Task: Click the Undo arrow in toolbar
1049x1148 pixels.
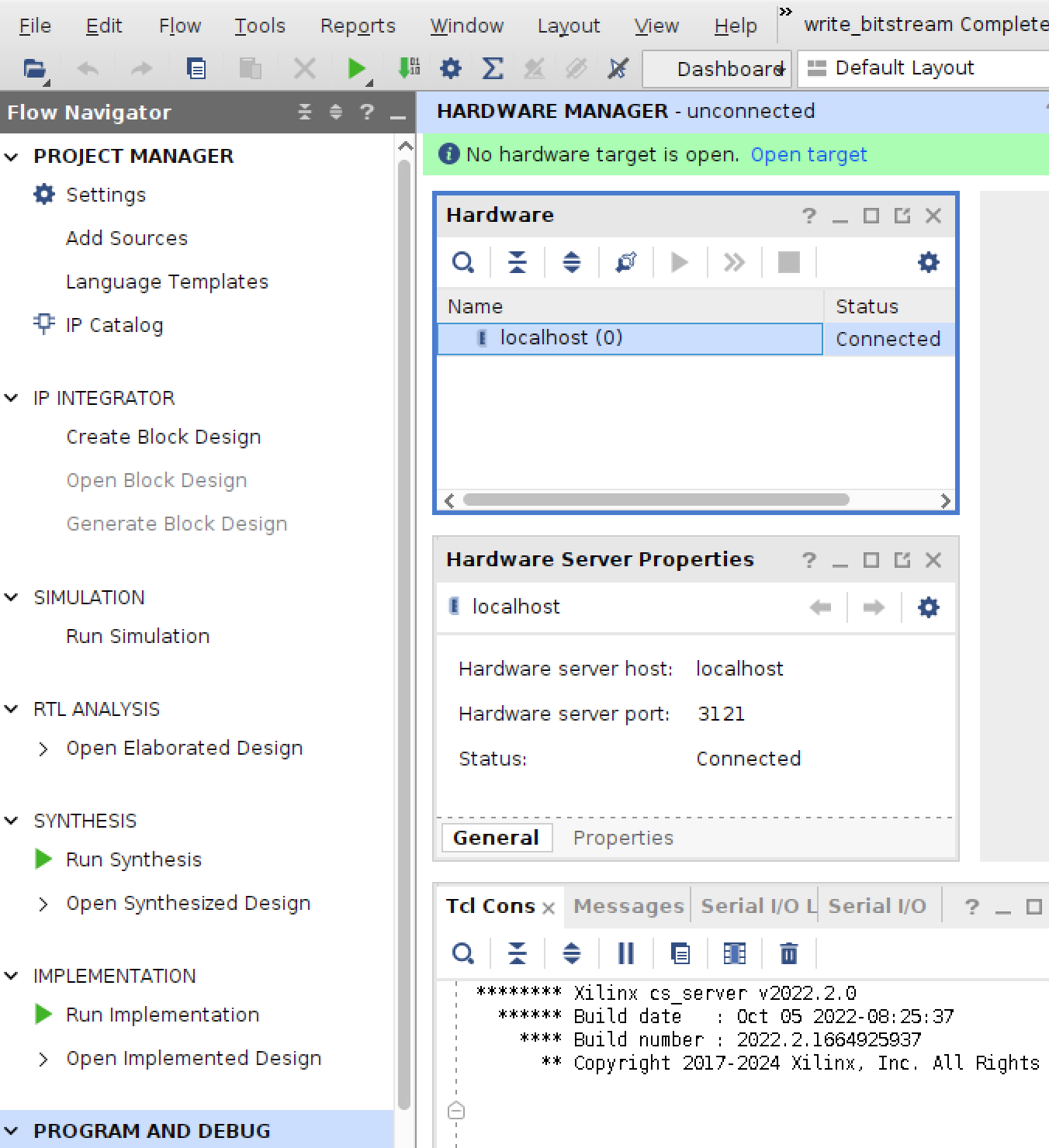Action: coord(88,69)
